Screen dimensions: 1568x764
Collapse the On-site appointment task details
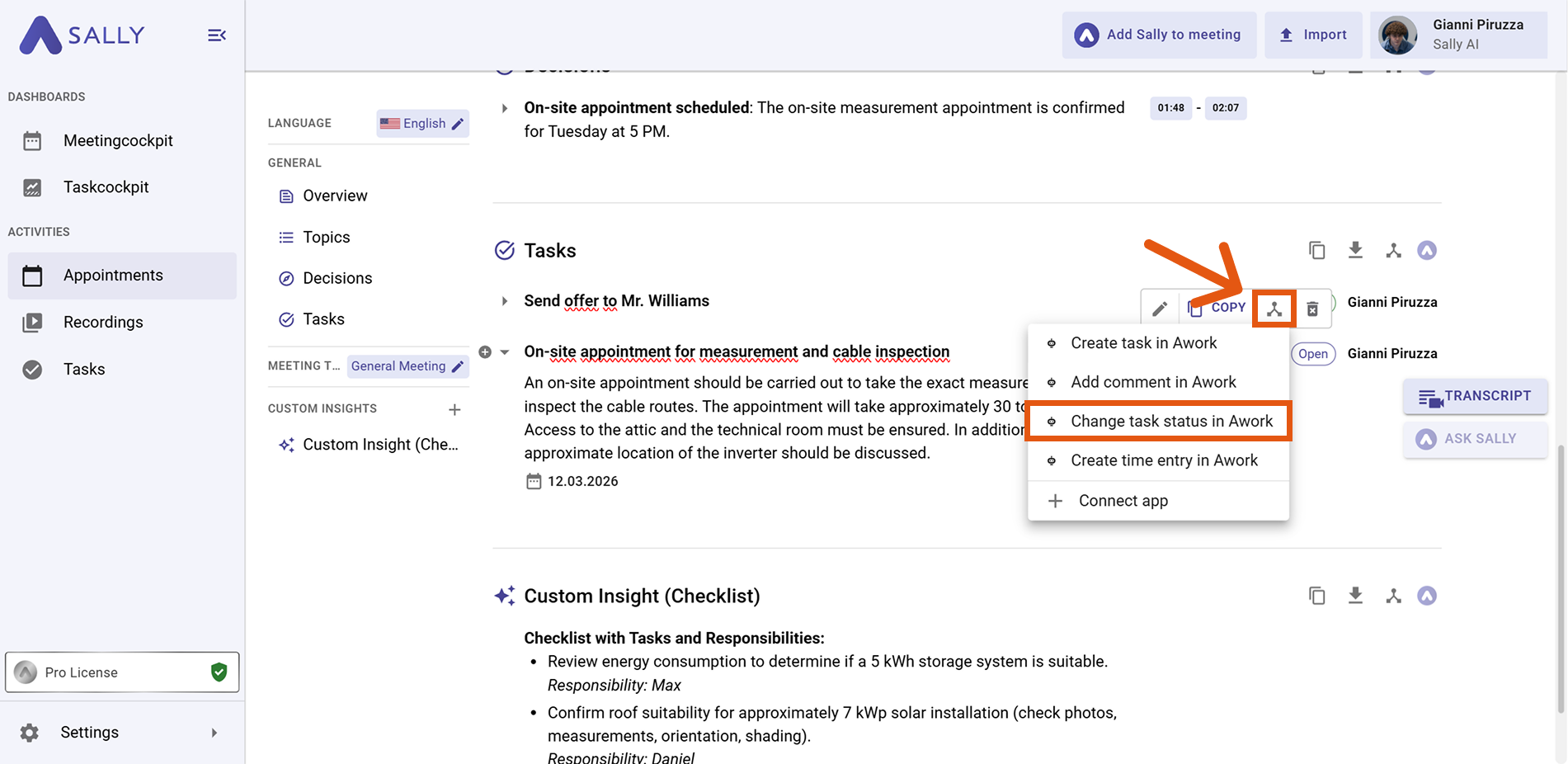505,352
